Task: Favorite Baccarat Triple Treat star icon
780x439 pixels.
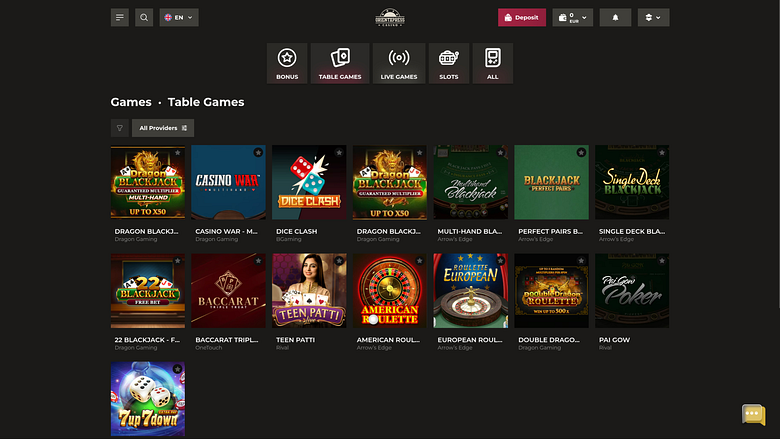Action: pyautogui.click(x=258, y=261)
